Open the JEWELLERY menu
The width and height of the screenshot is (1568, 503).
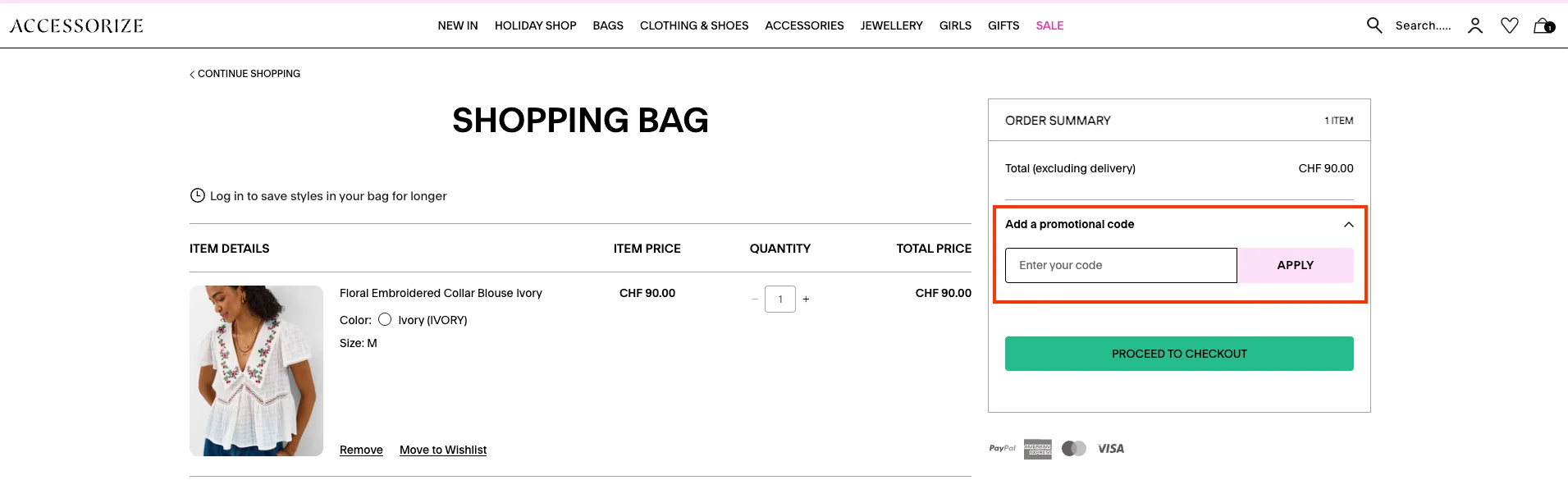point(891,25)
